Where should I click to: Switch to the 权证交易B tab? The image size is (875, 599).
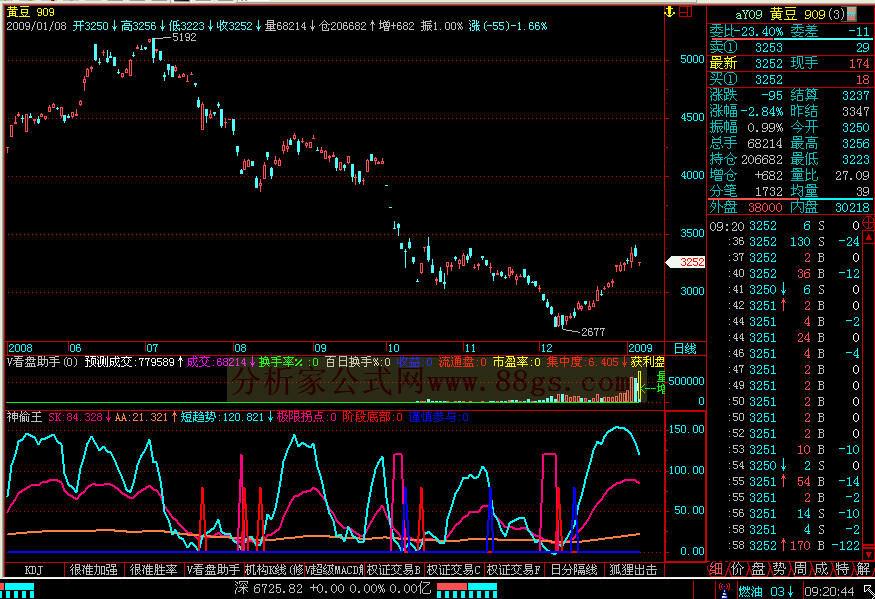[394, 570]
